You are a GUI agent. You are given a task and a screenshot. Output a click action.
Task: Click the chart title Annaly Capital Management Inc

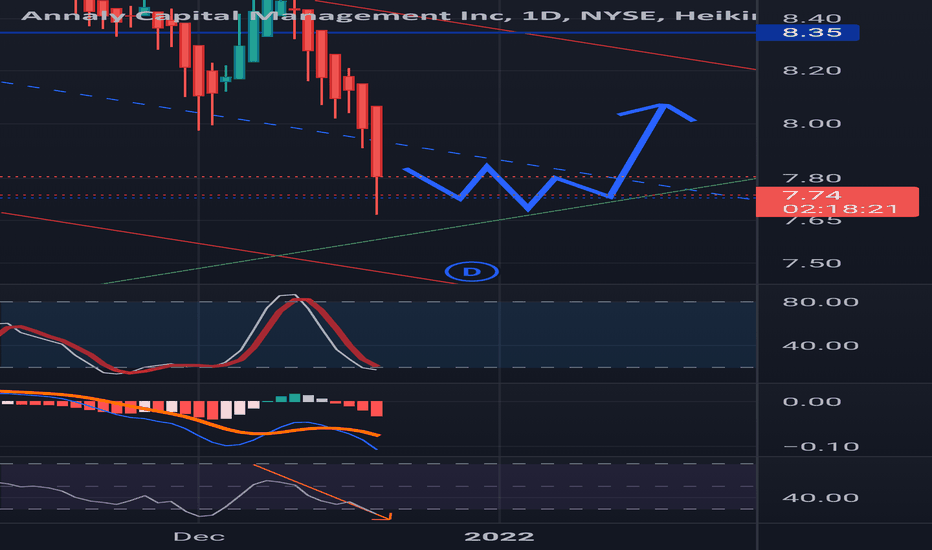266,15
